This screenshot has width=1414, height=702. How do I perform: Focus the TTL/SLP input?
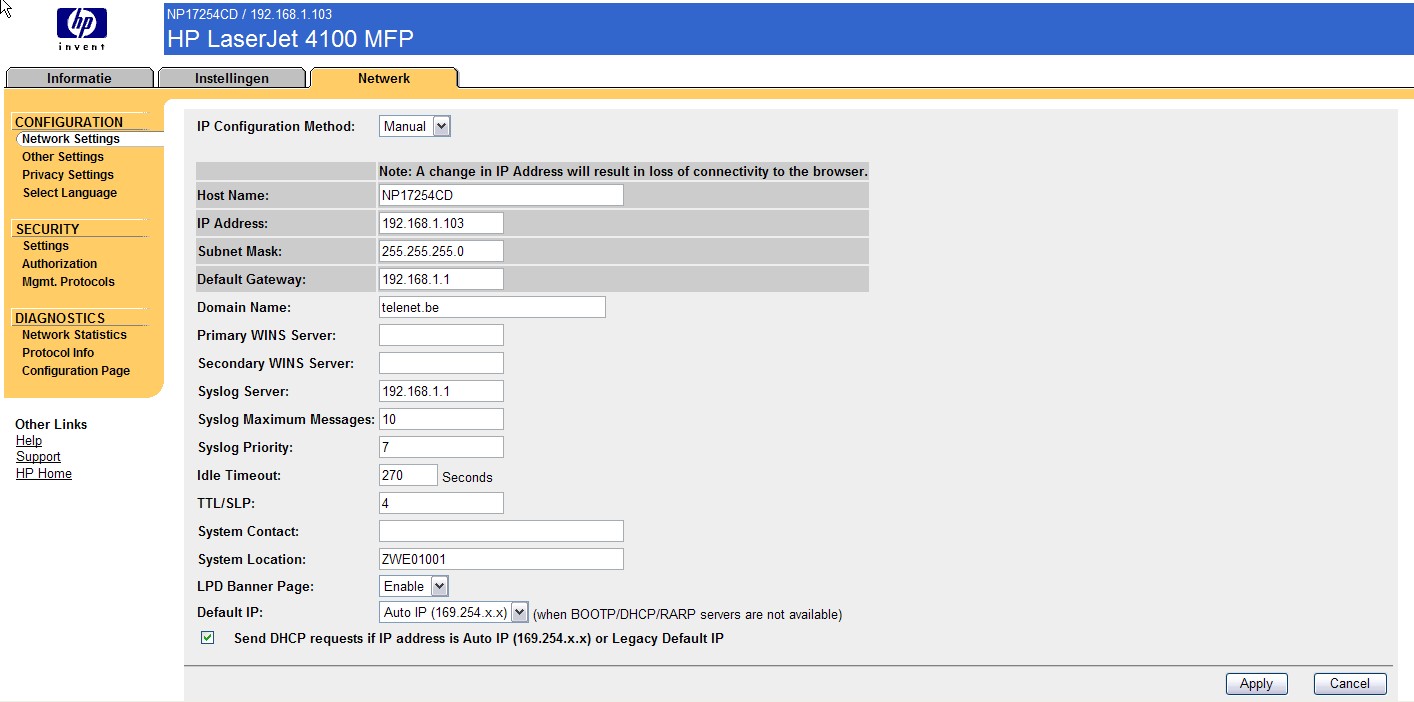(x=441, y=503)
